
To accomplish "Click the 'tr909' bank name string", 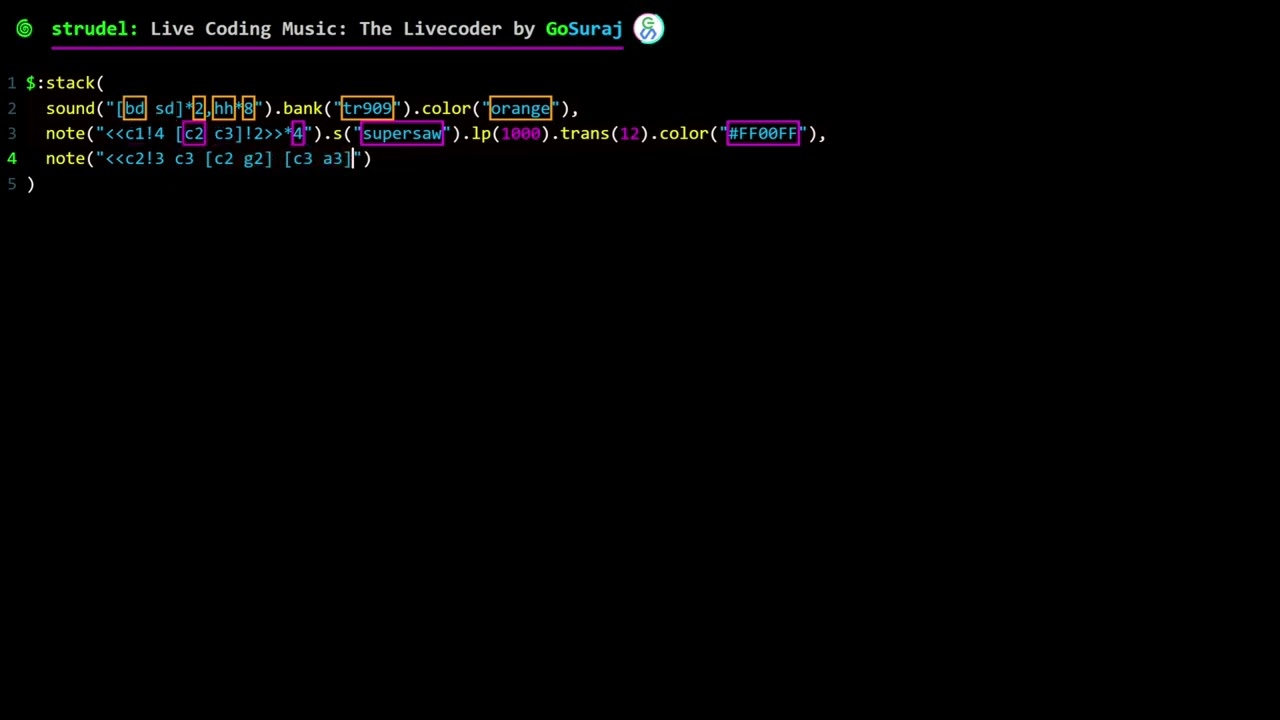I will point(367,108).
